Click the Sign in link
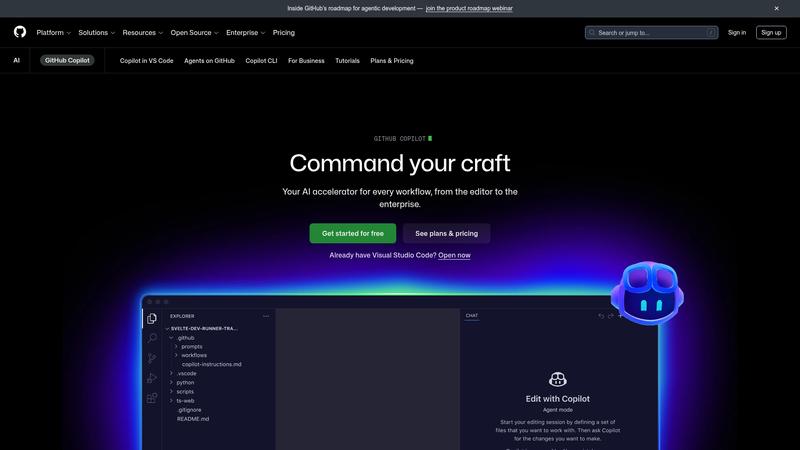The image size is (800, 450). point(737,33)
